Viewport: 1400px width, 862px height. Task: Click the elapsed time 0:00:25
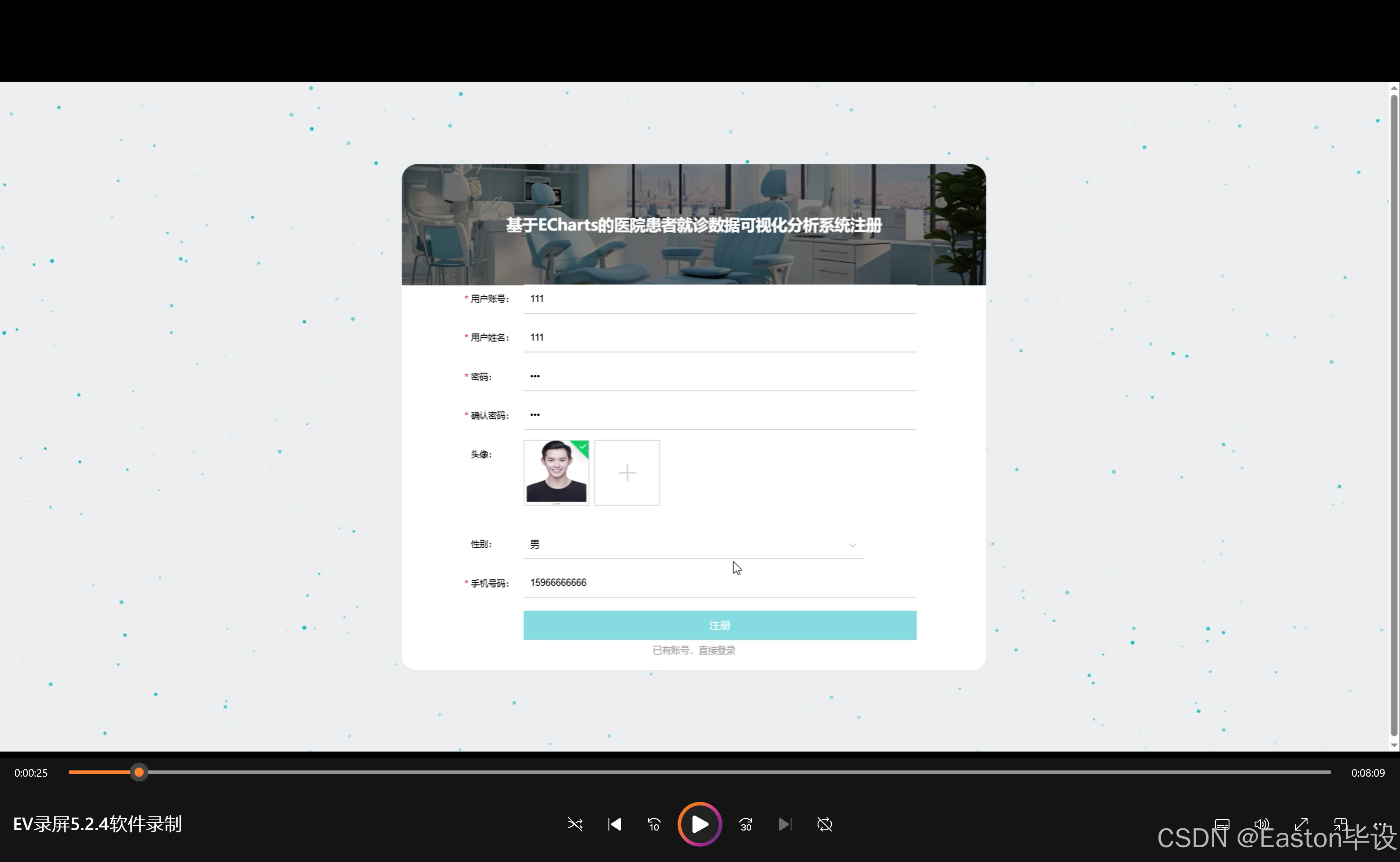click(31, 773)
